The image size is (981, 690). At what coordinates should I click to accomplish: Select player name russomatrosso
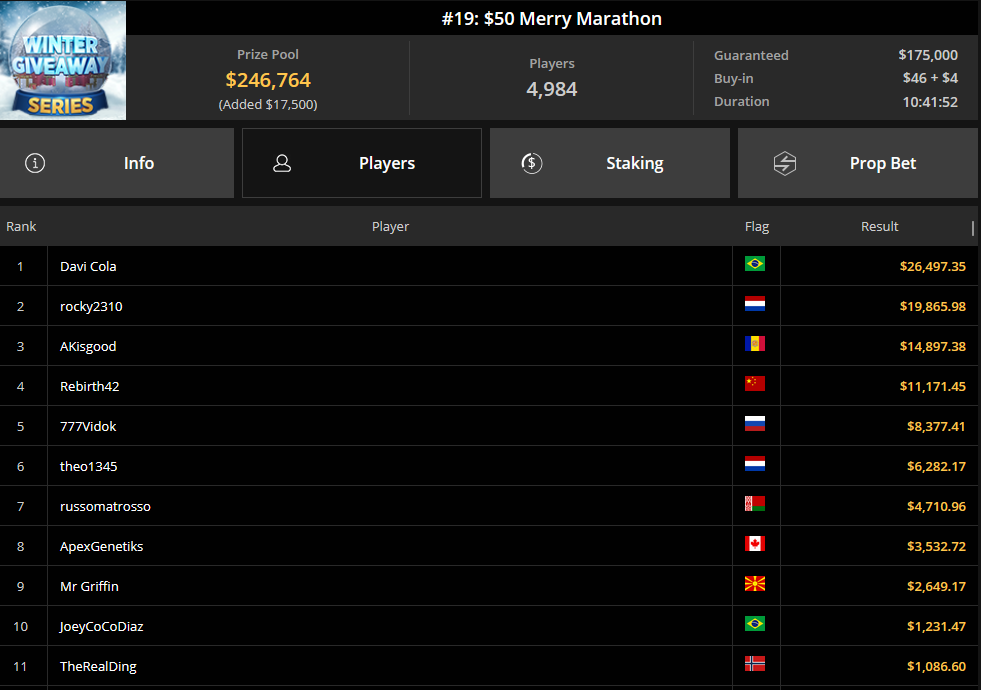point(105,507)
